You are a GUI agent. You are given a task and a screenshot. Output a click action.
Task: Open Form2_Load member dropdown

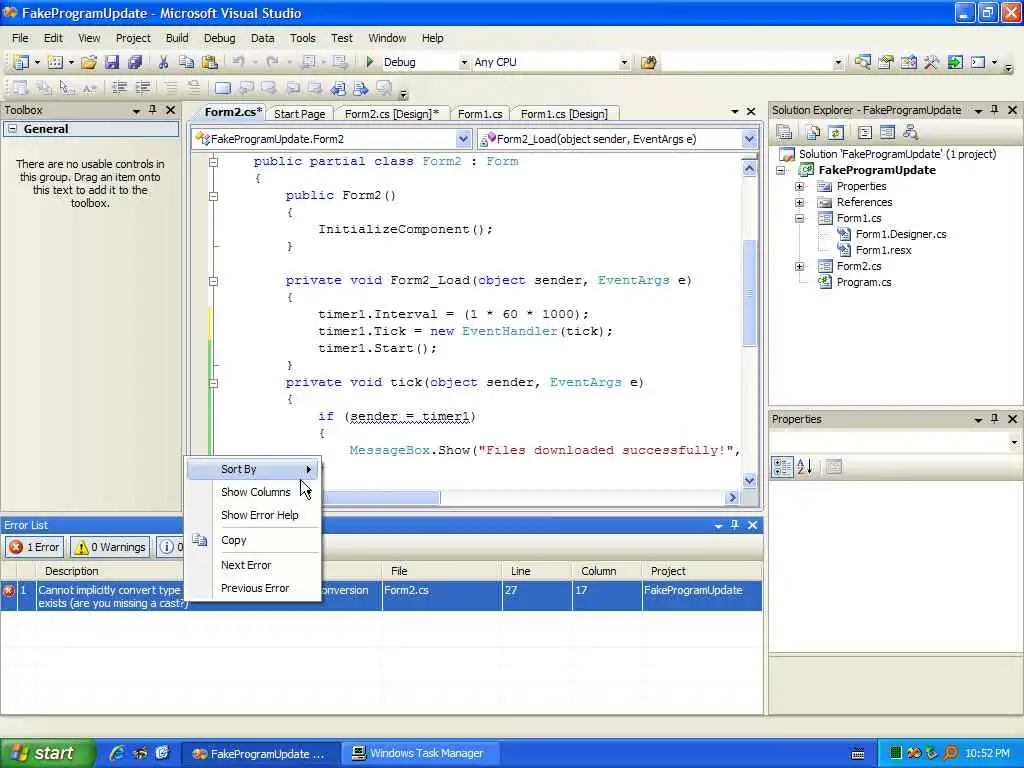[748, 138]
